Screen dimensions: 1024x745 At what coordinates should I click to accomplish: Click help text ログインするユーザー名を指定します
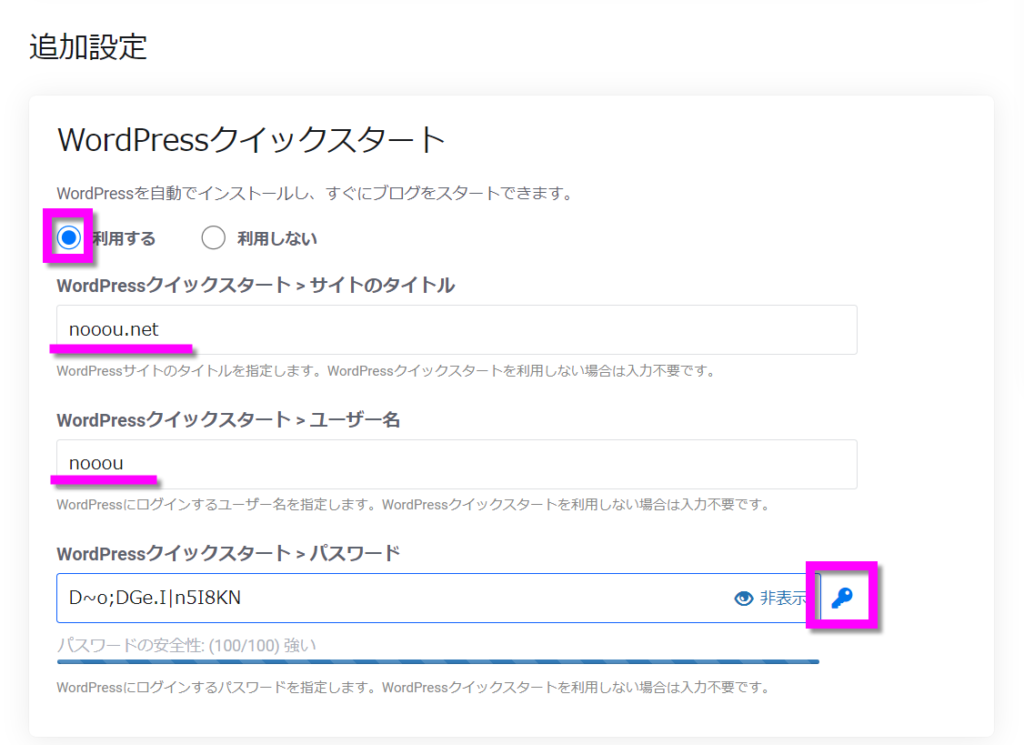(x=413, y=505)
